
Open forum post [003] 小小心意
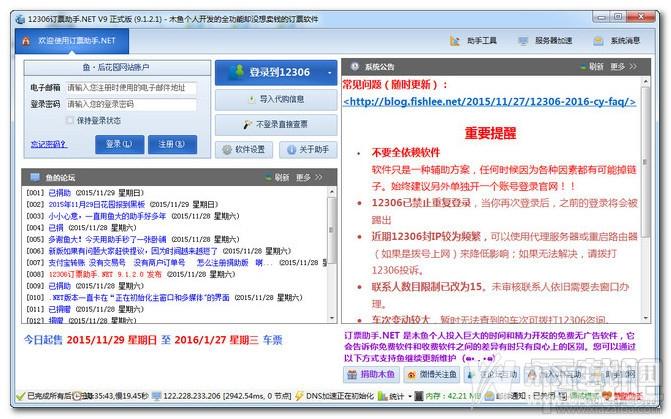coord(107,216)
